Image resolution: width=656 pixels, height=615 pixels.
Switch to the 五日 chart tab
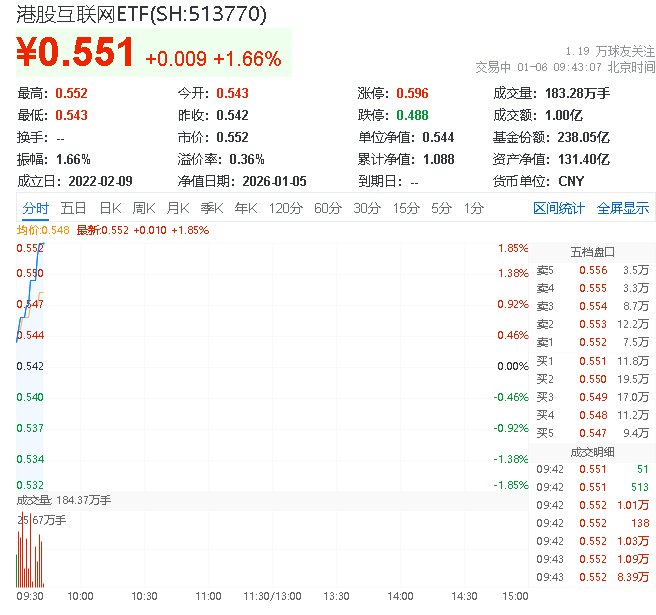[x=73, y=208]
